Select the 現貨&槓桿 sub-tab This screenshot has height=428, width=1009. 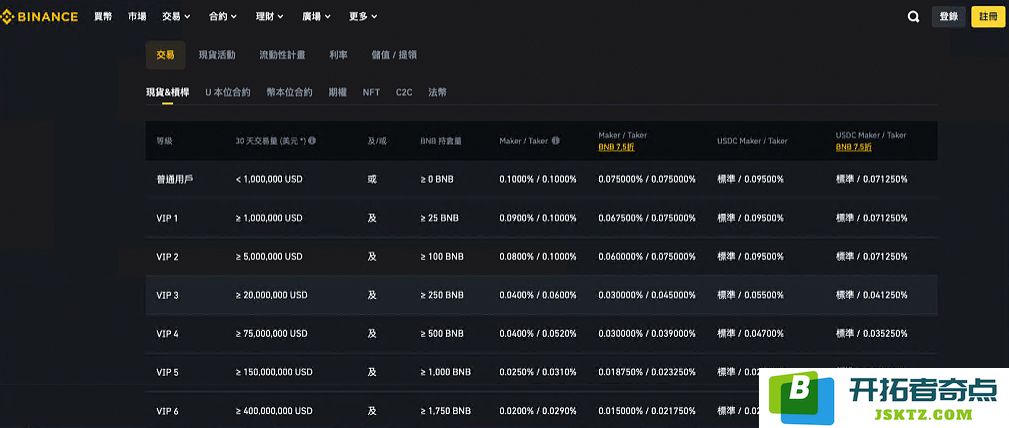[167, 93]
